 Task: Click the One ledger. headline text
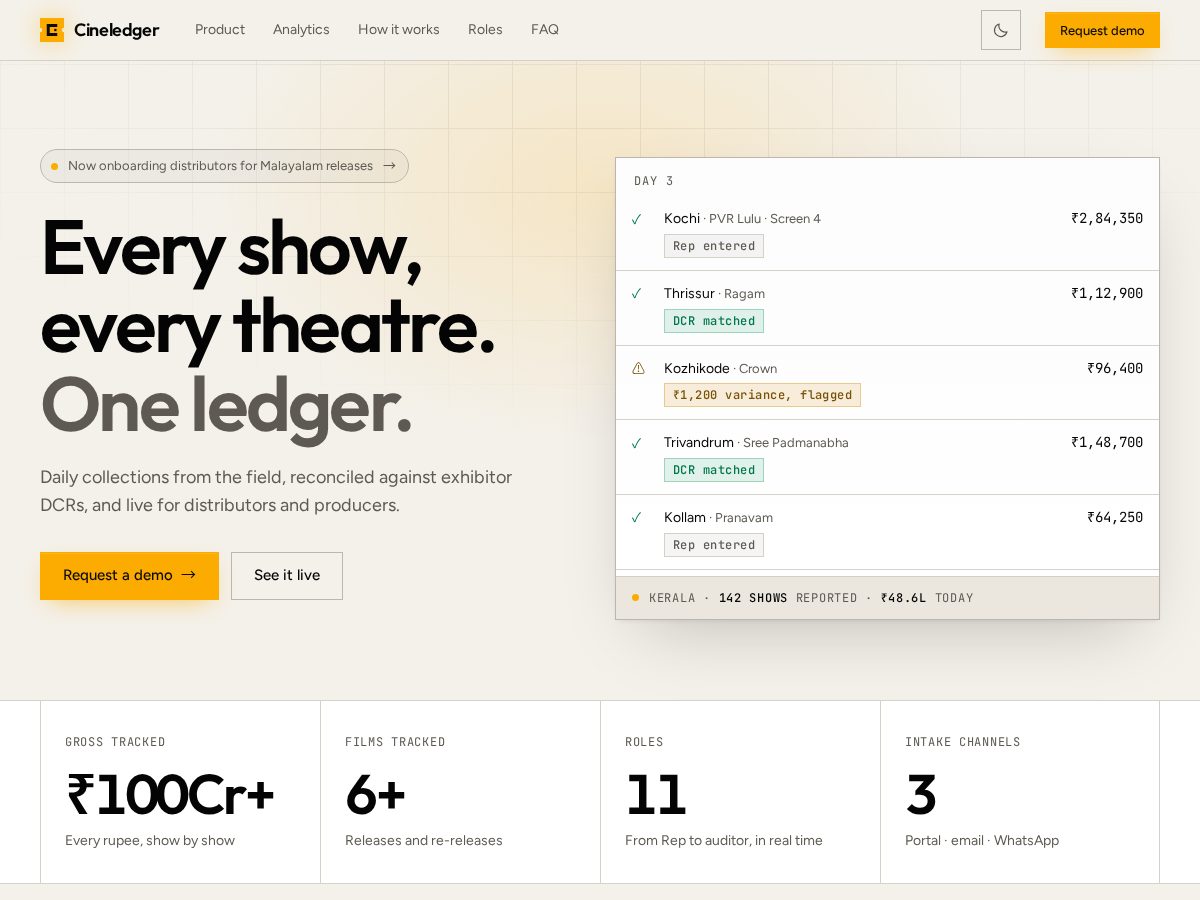226,406
